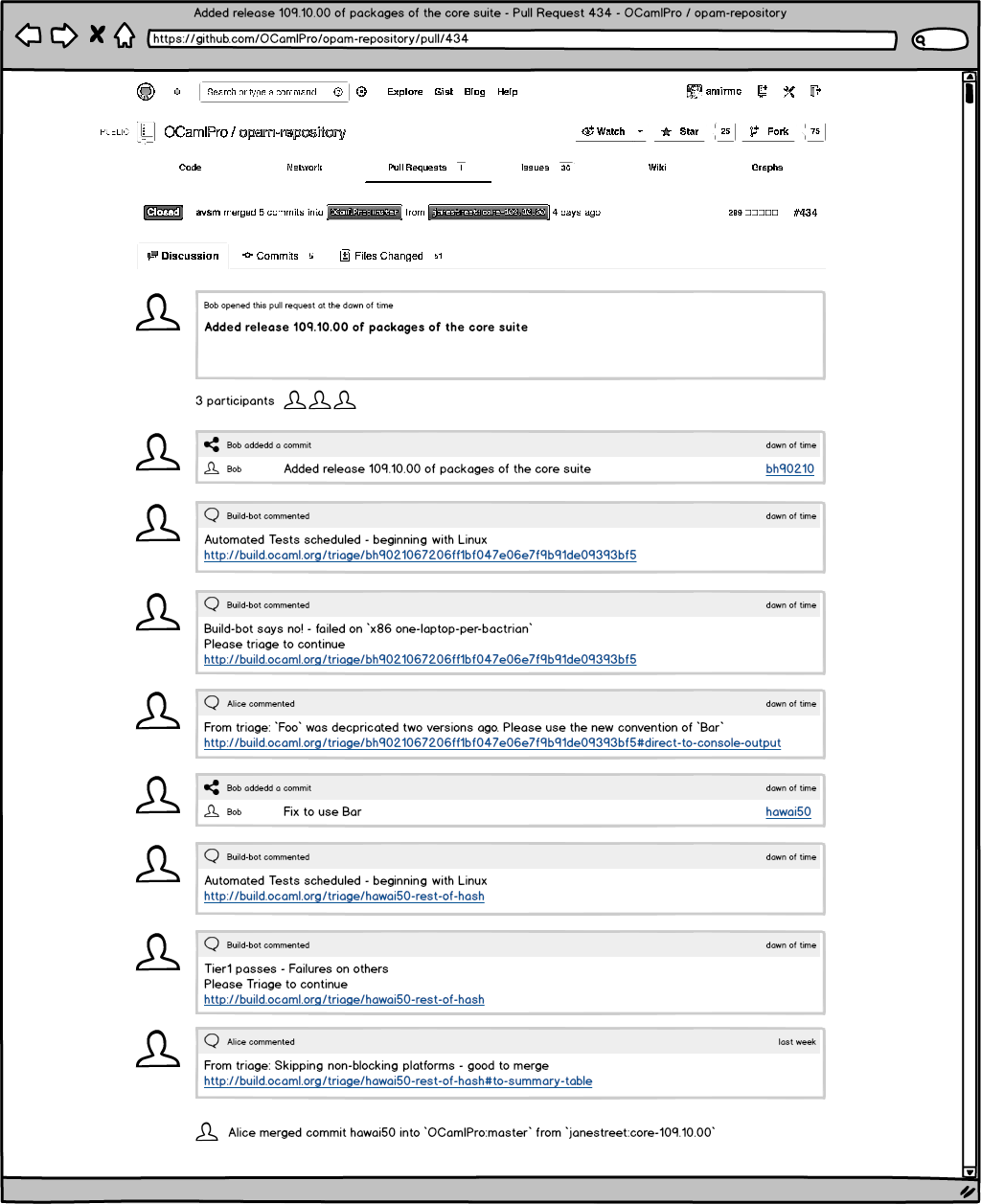Click the large avatar beside the 'Tier1 passes' comment

(158, 953)
